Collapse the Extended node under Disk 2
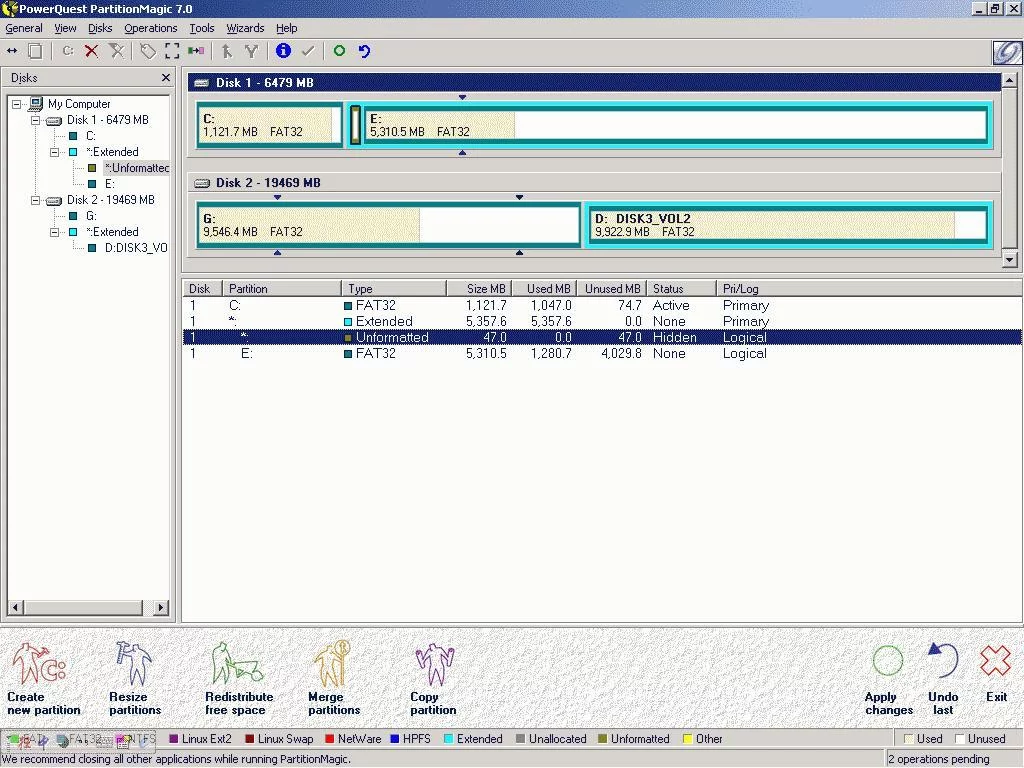This screenshot has width=1024, height=768. [55, 232]
